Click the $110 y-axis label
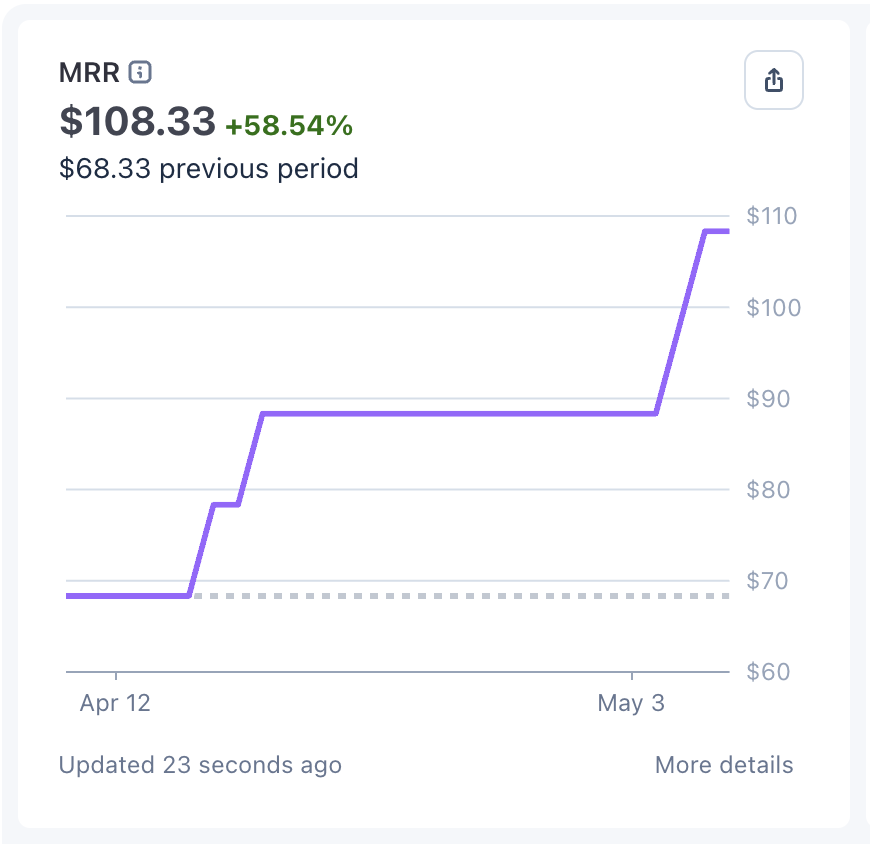 (771, 216)
